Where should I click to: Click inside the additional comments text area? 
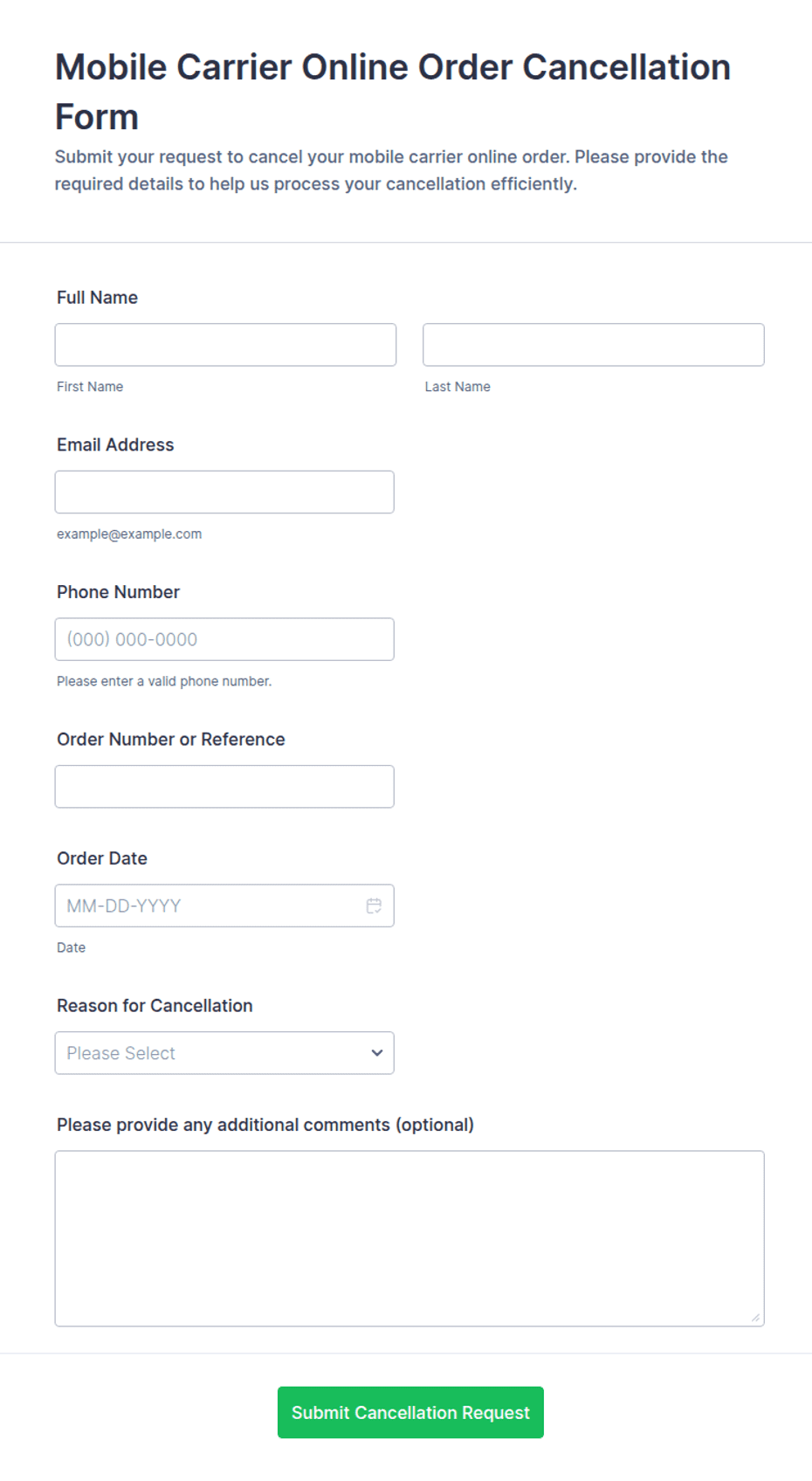pyautogui.click(x=409, y=1238)
